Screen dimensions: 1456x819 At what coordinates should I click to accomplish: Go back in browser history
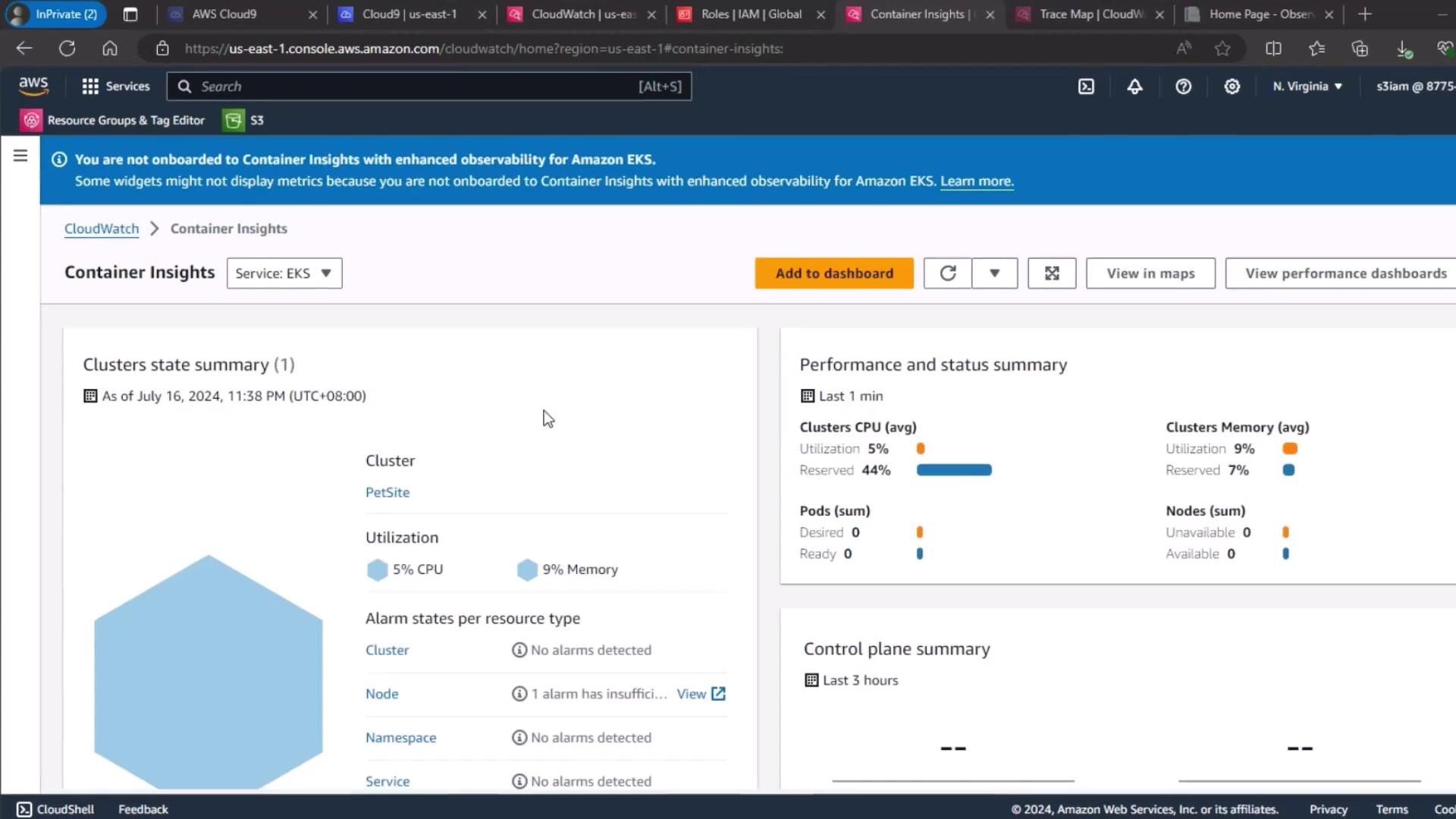pyautogui.click(x=24, y=49)
